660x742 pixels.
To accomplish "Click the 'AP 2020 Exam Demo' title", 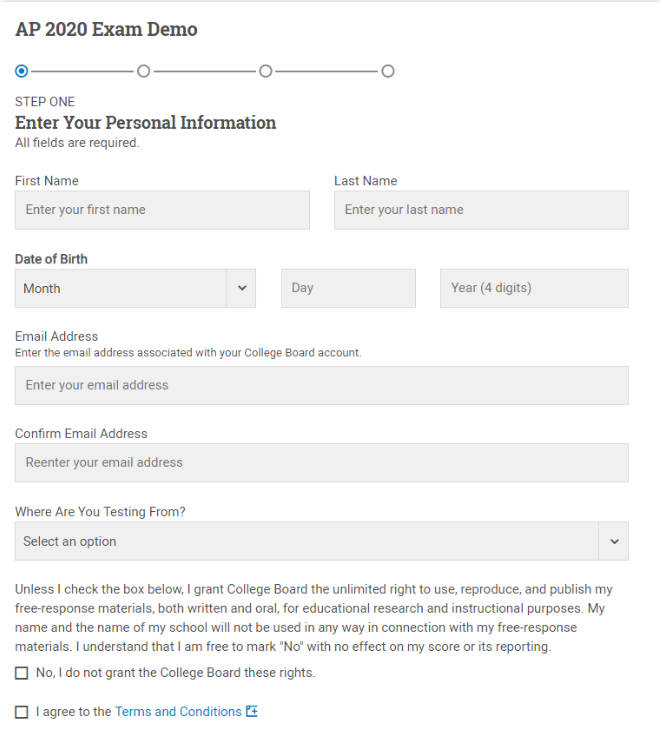I will [106, 29].
